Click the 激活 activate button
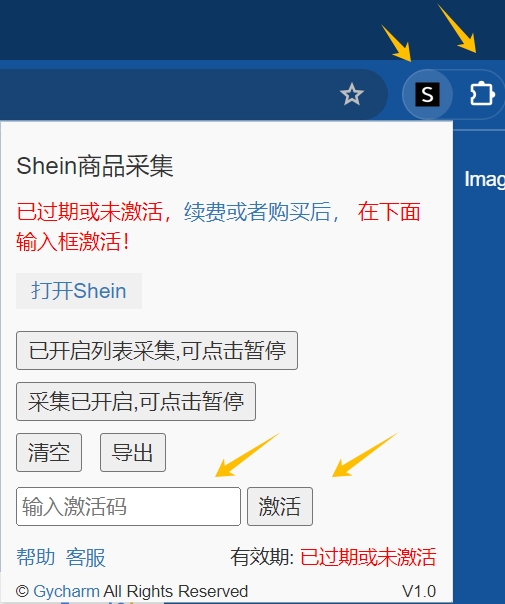This screenshot has width=505, height=604. click(x=280, y=506)
